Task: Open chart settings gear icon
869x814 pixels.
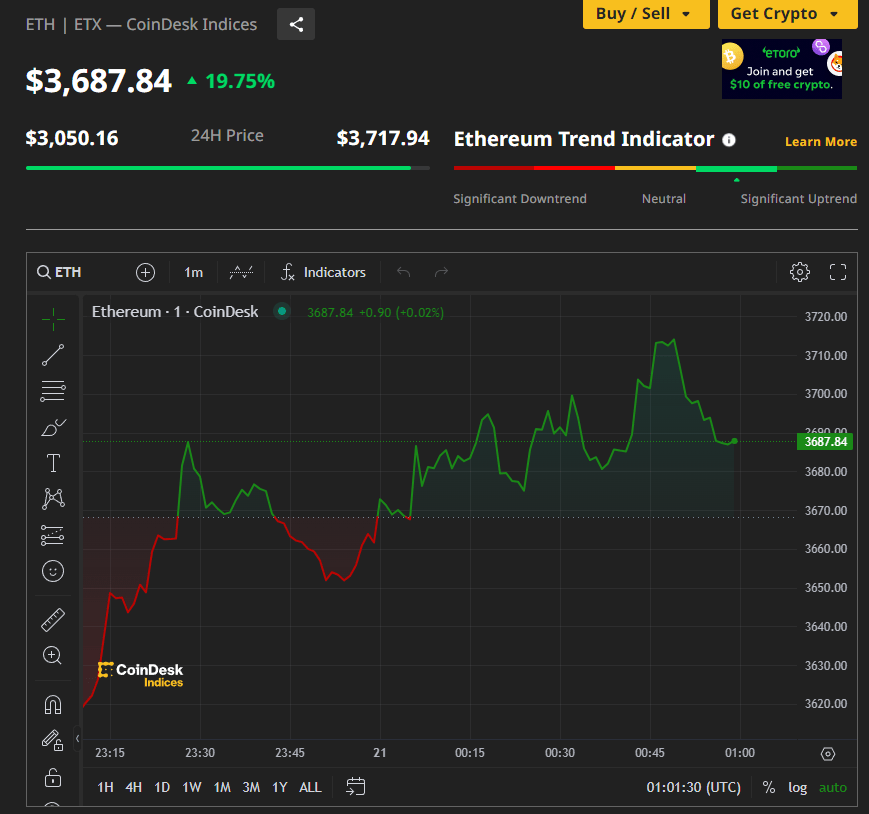Action: point(799,272)
